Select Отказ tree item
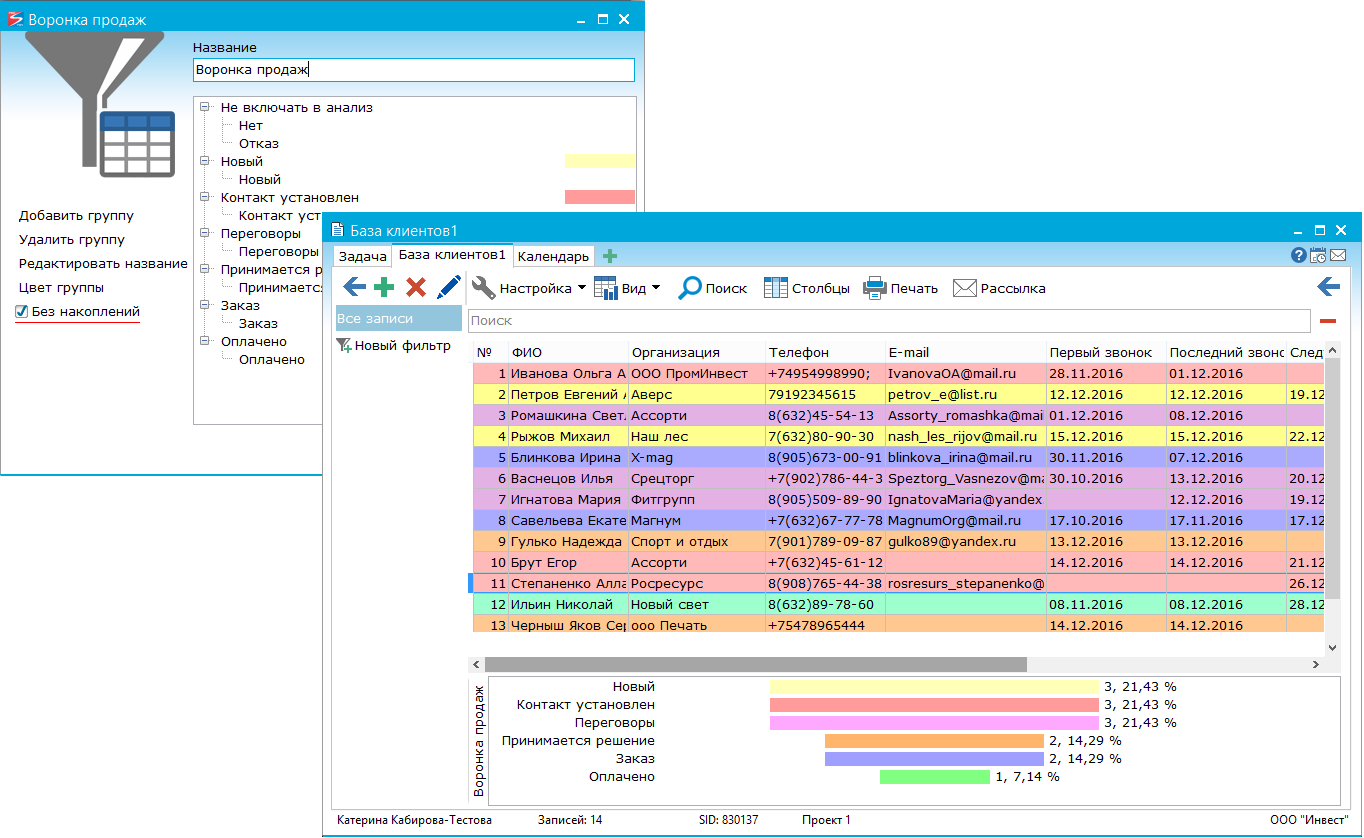1364x838 pixels. coord(258,143)
